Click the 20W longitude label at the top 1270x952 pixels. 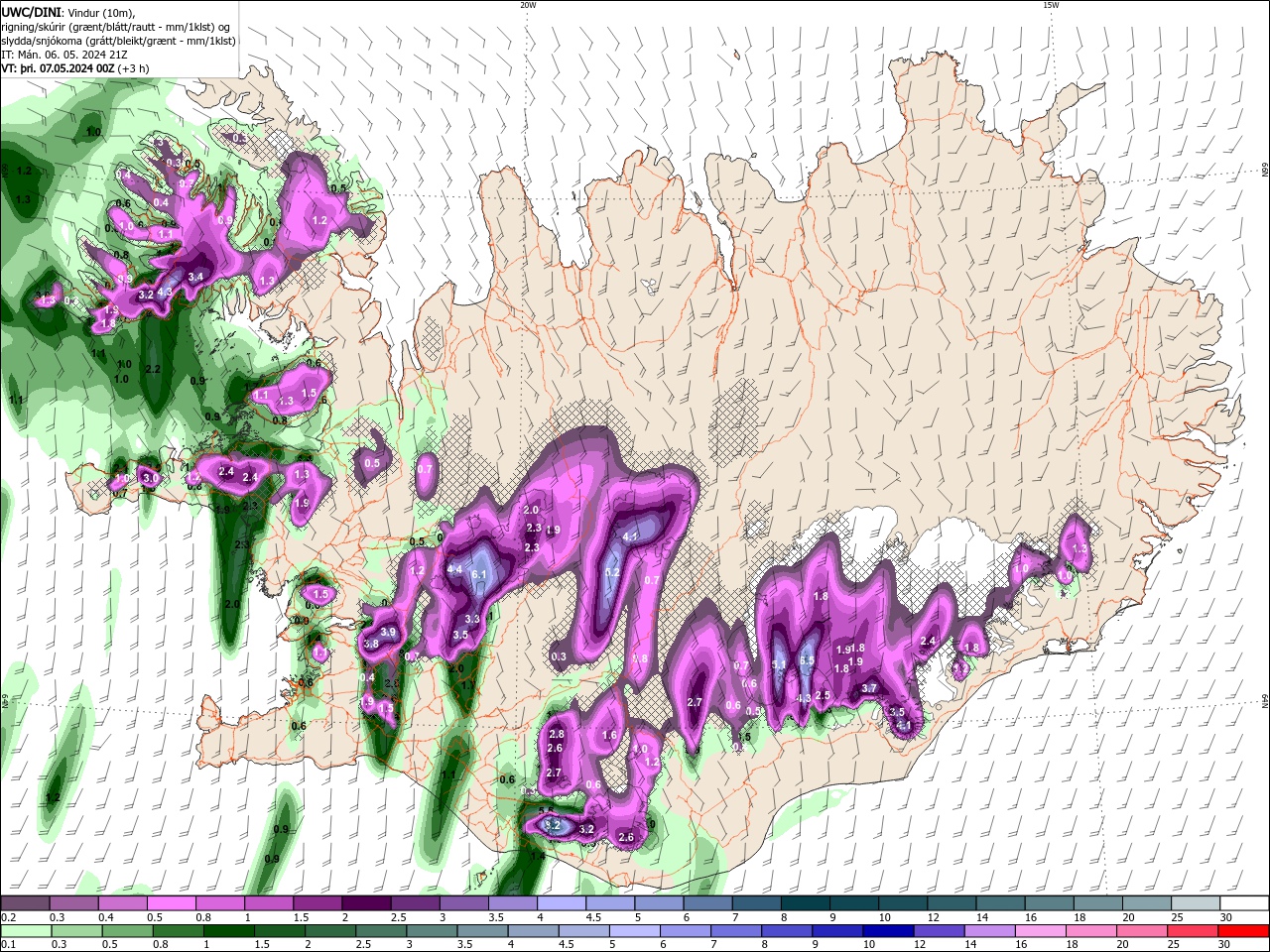(527, 5)
